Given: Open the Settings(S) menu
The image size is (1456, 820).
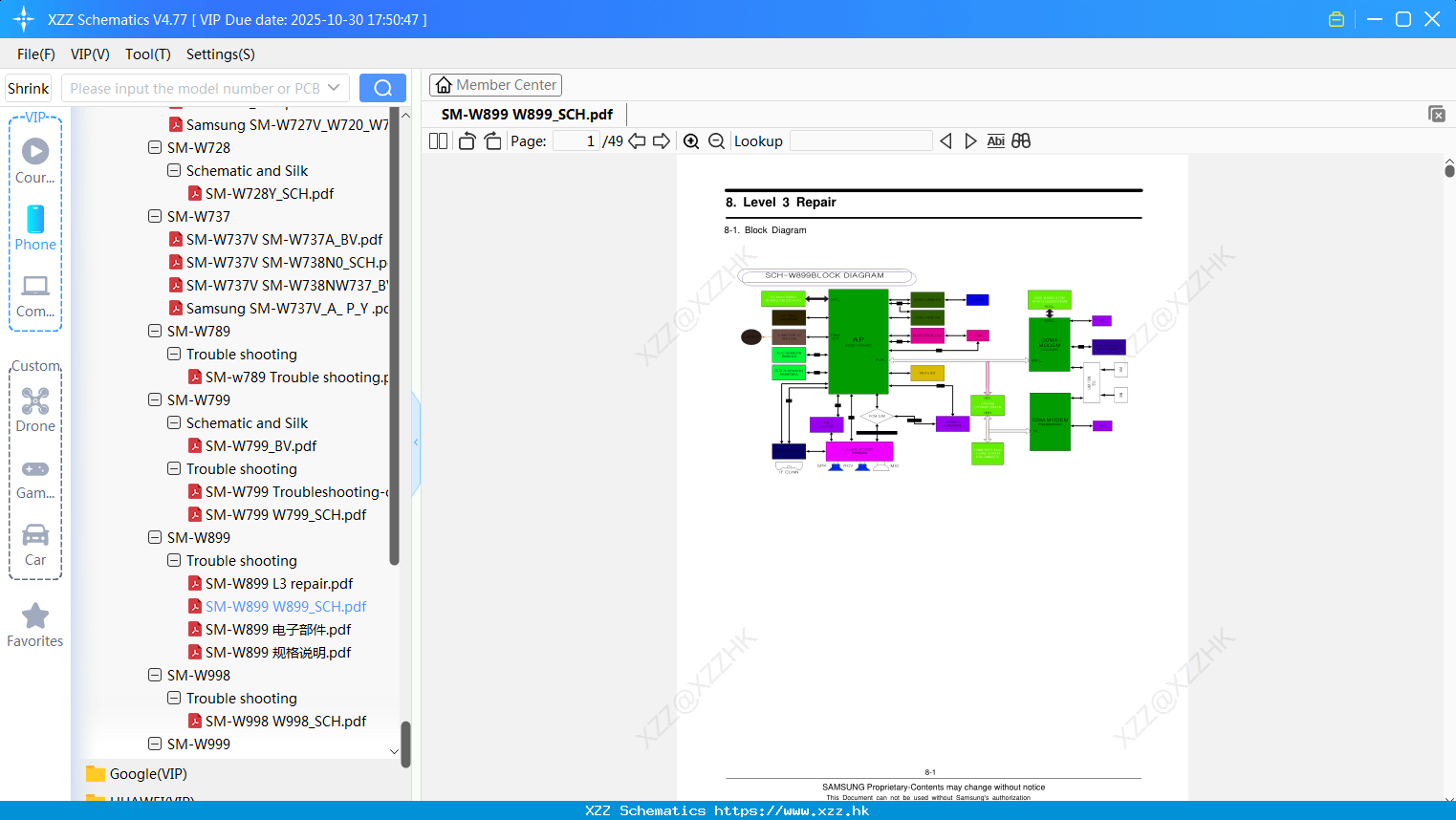Looking at the screenshot, I should 221,54.
